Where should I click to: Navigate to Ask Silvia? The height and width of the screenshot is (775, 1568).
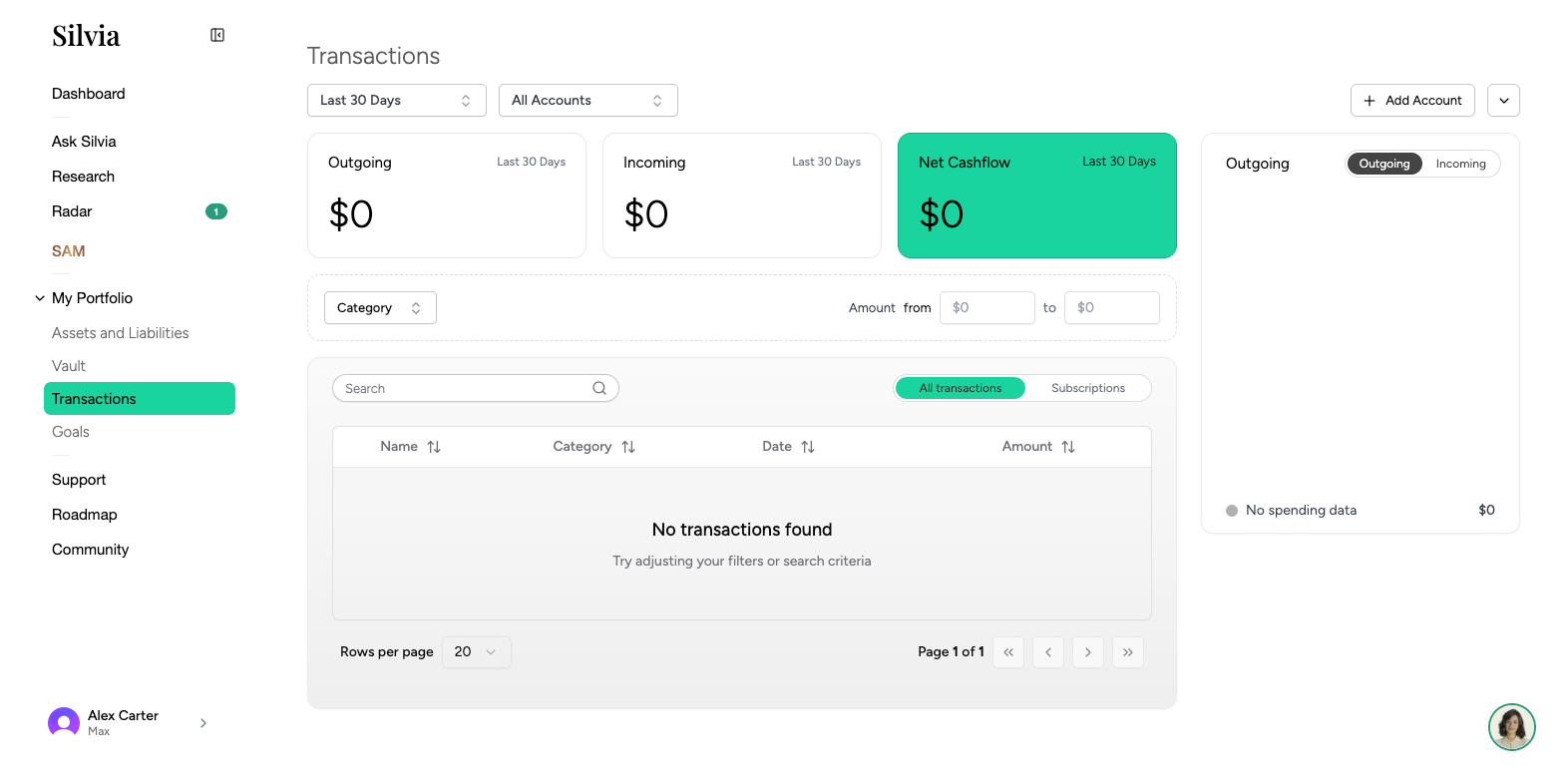click(84, 142)
